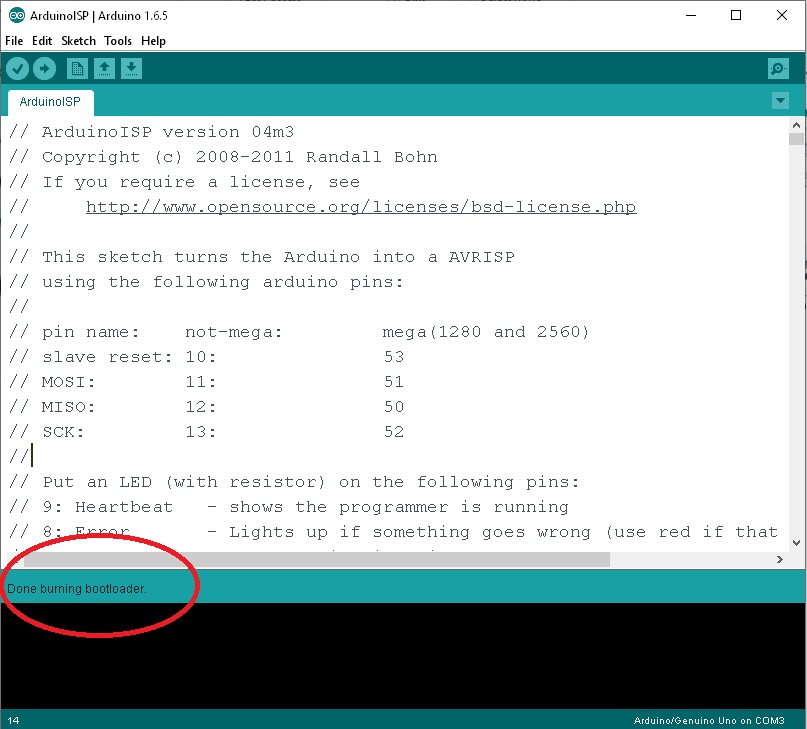Viewport: 807px width, 729px height.
Task: Click the horizontal scrollbar thumb
Action: click(317, 560)
